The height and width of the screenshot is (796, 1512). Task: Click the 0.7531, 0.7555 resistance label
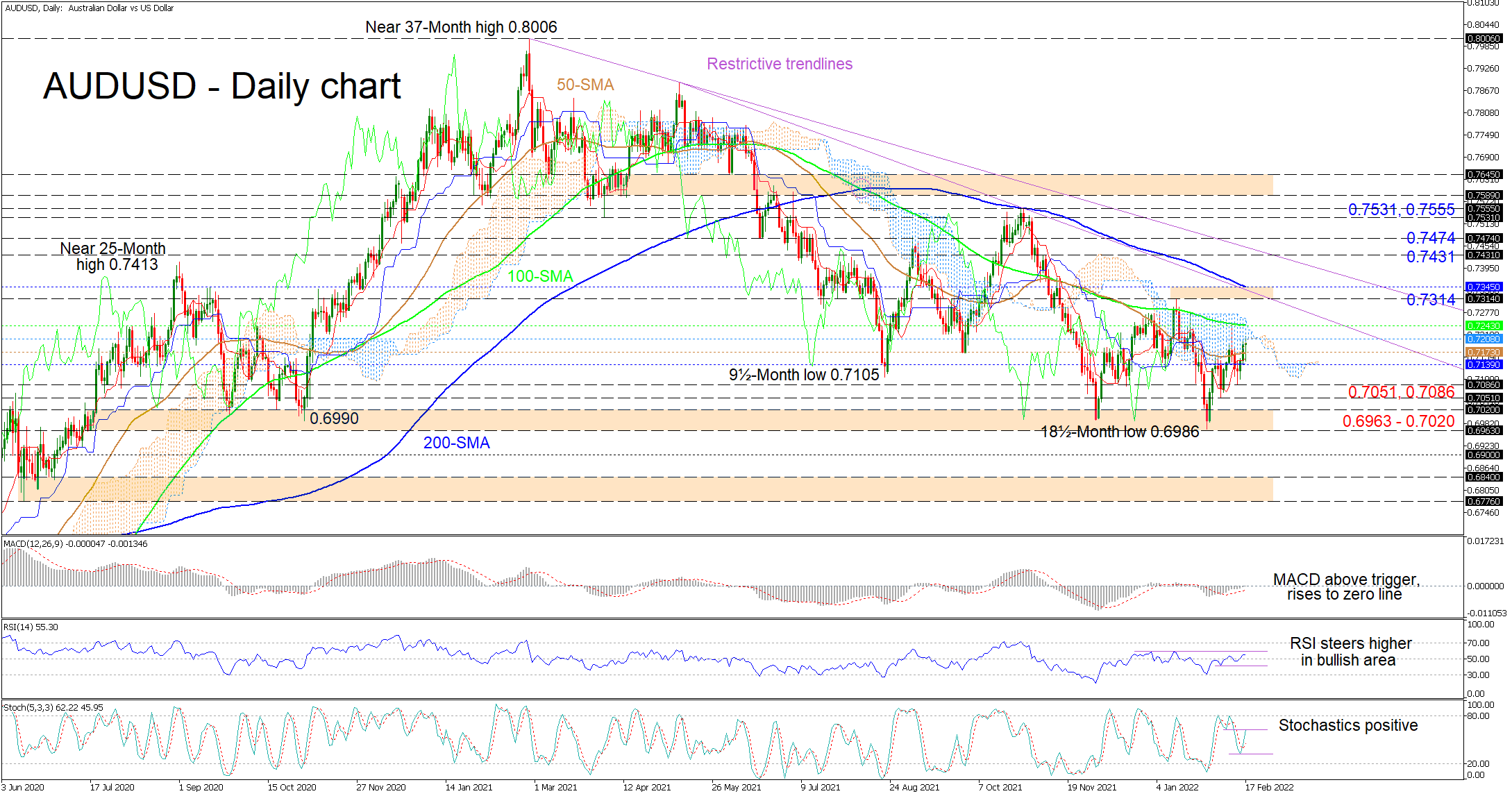[x=1400, y=210]
